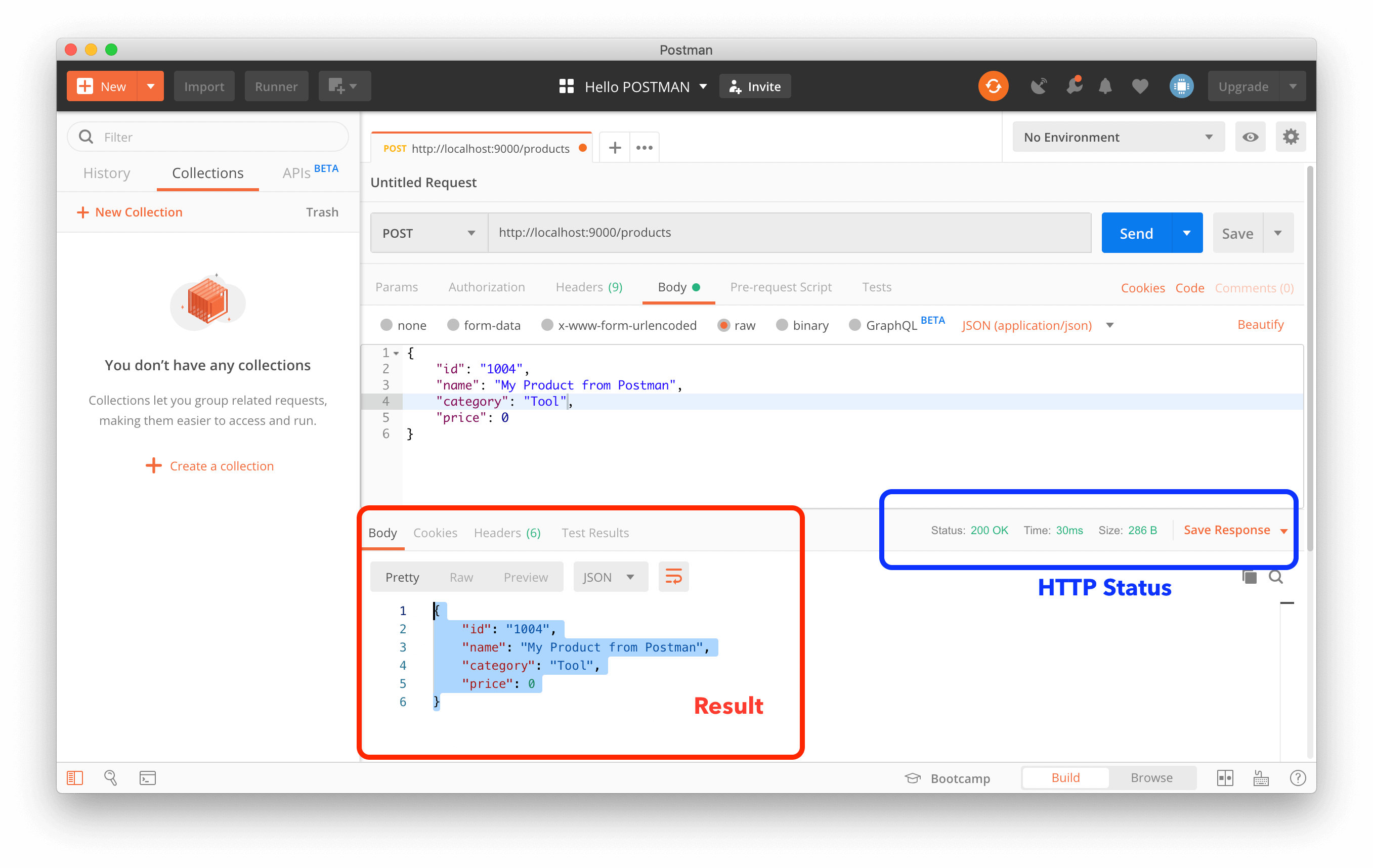This screenshot has width=1373, height=868.
Task: Open tab options three-dots menu
Action: (x=645, y=148)
